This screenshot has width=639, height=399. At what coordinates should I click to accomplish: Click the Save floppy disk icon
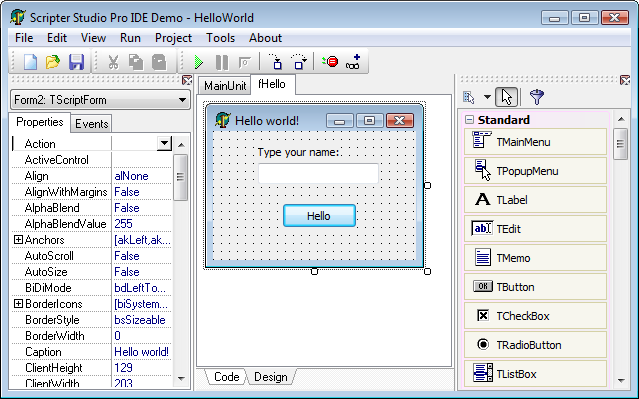[x=76, y=62]
